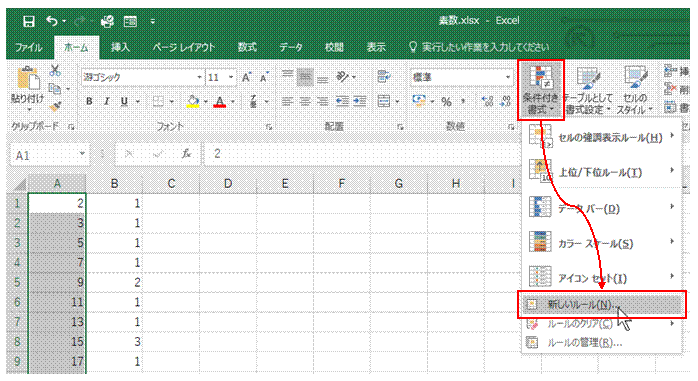Viewport: 698px width, 381px height.
Task: Click the テーブルとして書式設定 button
Action: [x=588, y=89]
